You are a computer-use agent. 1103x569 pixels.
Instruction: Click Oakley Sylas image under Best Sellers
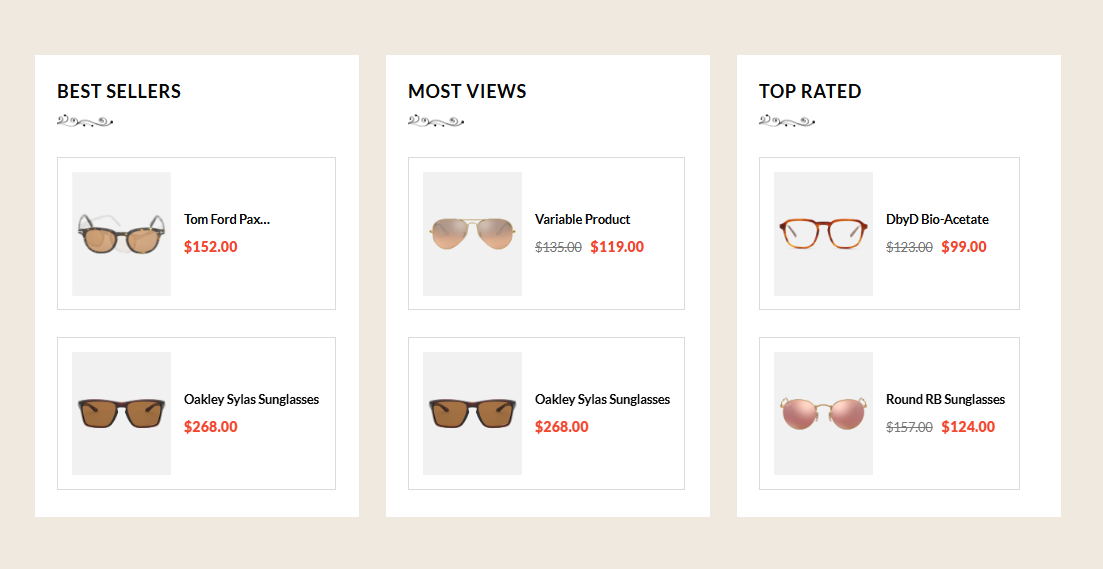tap(121, 413)
